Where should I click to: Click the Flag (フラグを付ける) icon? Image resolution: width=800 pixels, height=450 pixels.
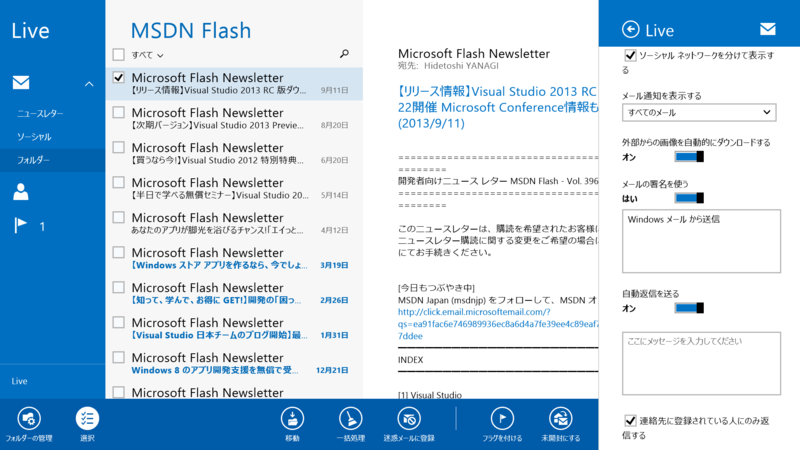tap(503, 419)
